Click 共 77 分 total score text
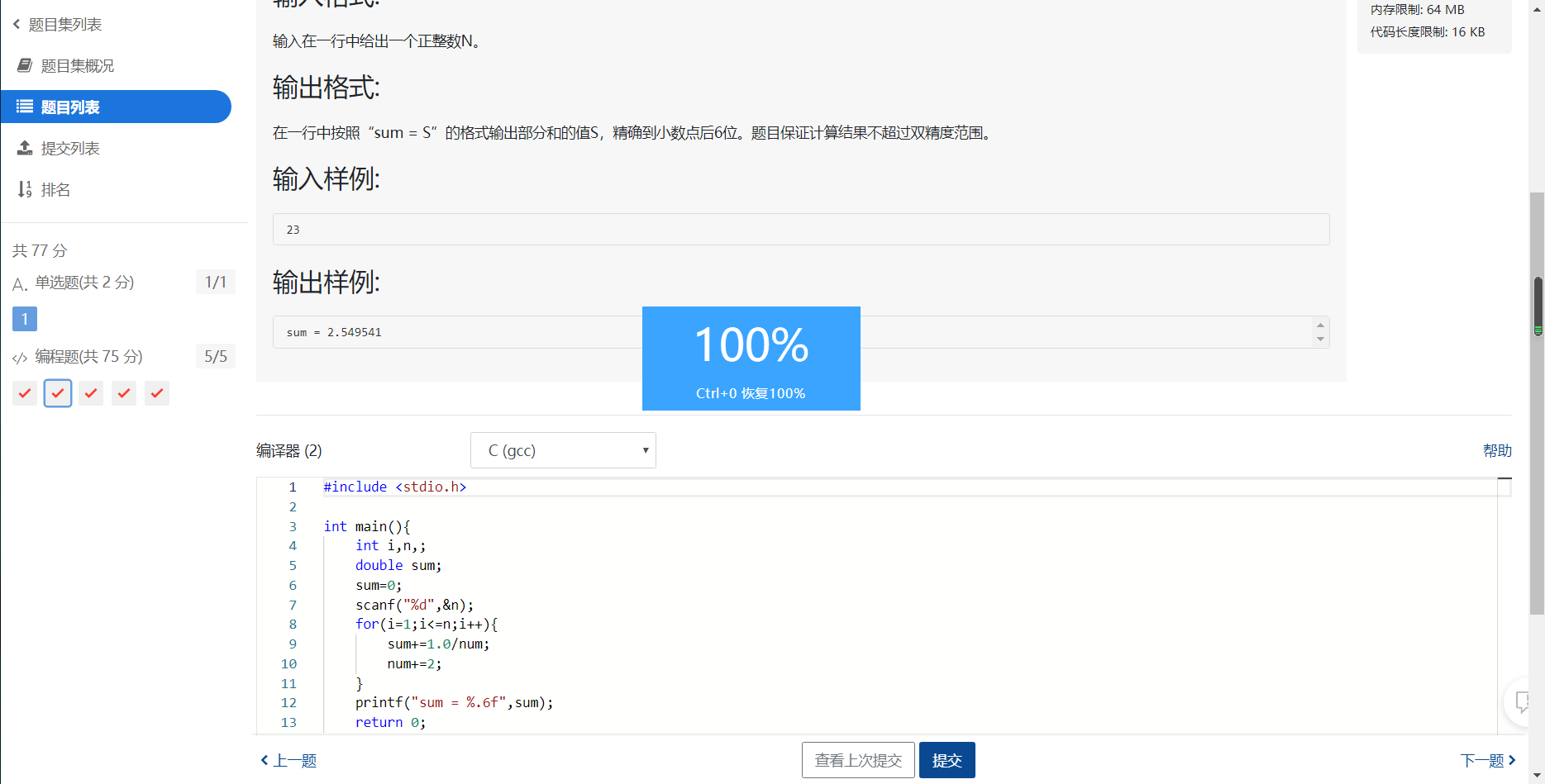 coord(40,250)
